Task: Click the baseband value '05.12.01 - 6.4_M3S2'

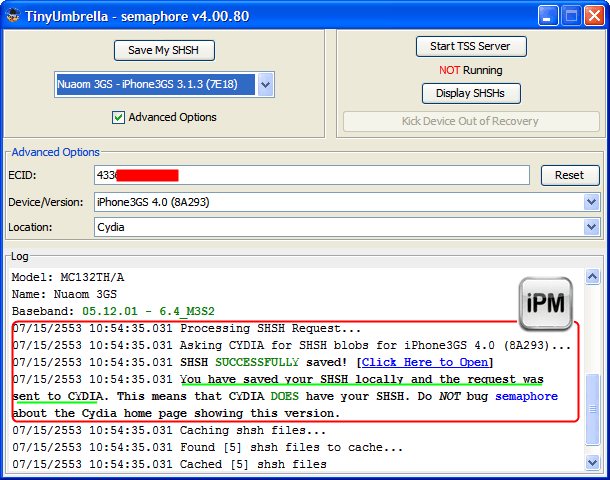Action: (x=148, y=311)
